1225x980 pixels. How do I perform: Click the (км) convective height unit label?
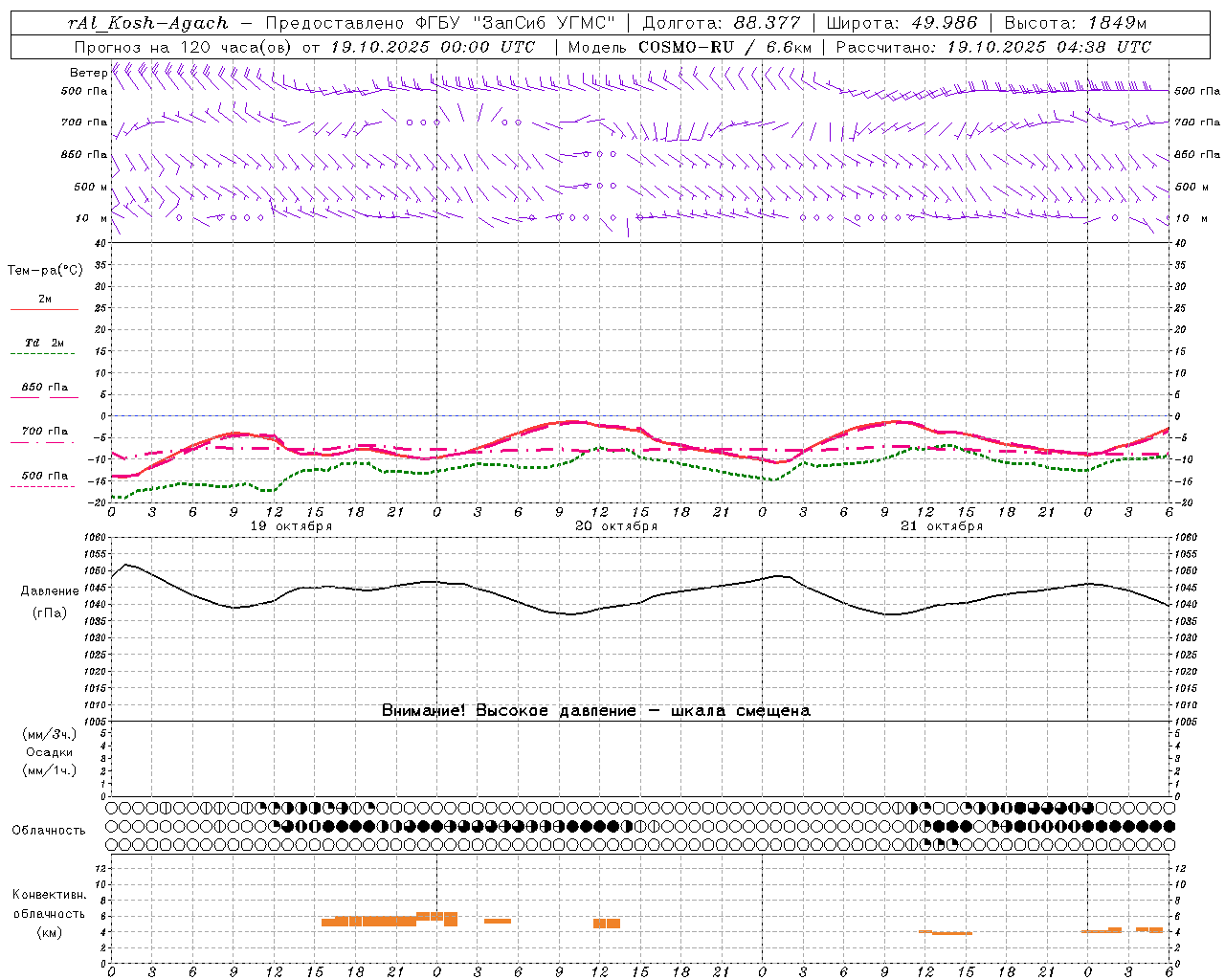(x=50, y=932)
